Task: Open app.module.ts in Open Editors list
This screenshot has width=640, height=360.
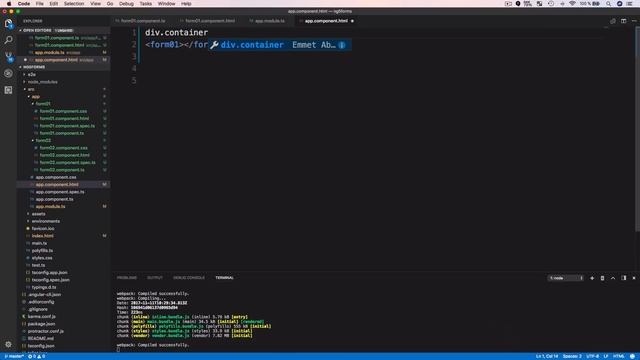Action: (49, 52)
